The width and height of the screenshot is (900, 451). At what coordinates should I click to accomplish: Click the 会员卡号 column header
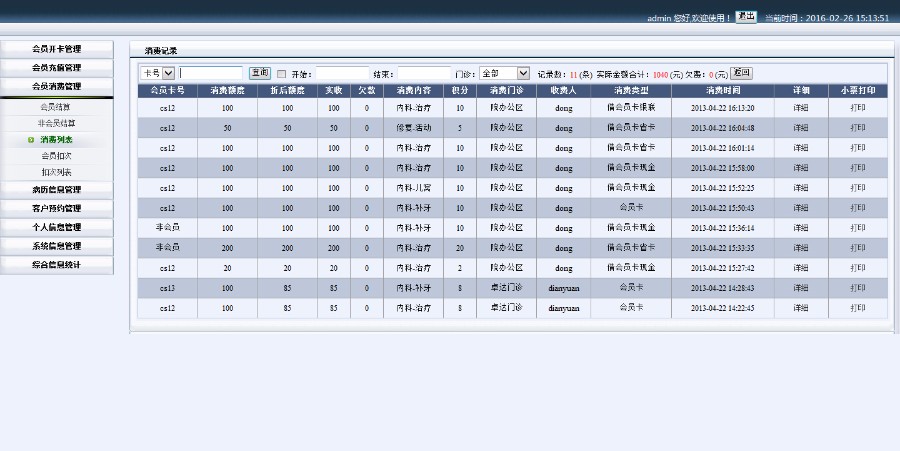click(x=167, y=91)
